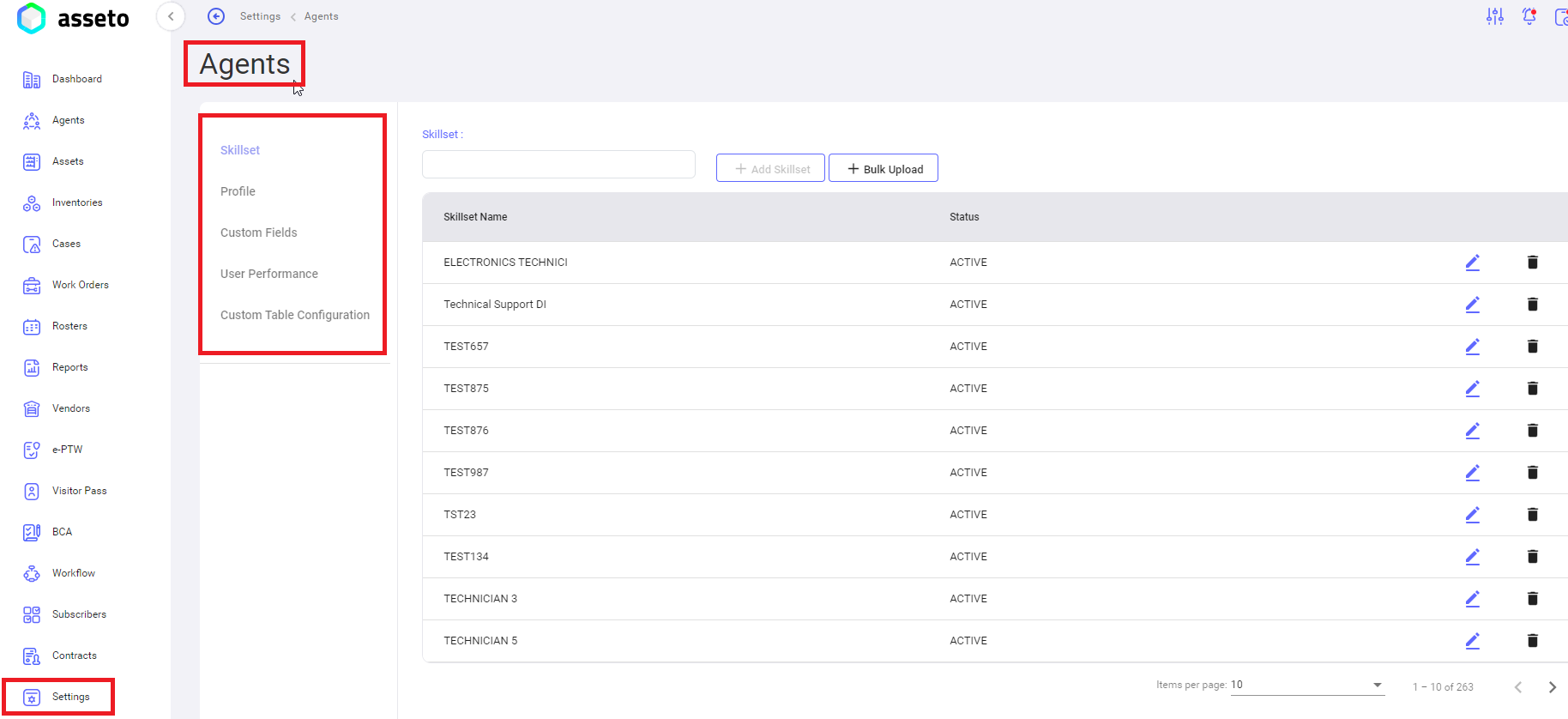
Task: Click the Bulk Upload button
Action: 884,168
